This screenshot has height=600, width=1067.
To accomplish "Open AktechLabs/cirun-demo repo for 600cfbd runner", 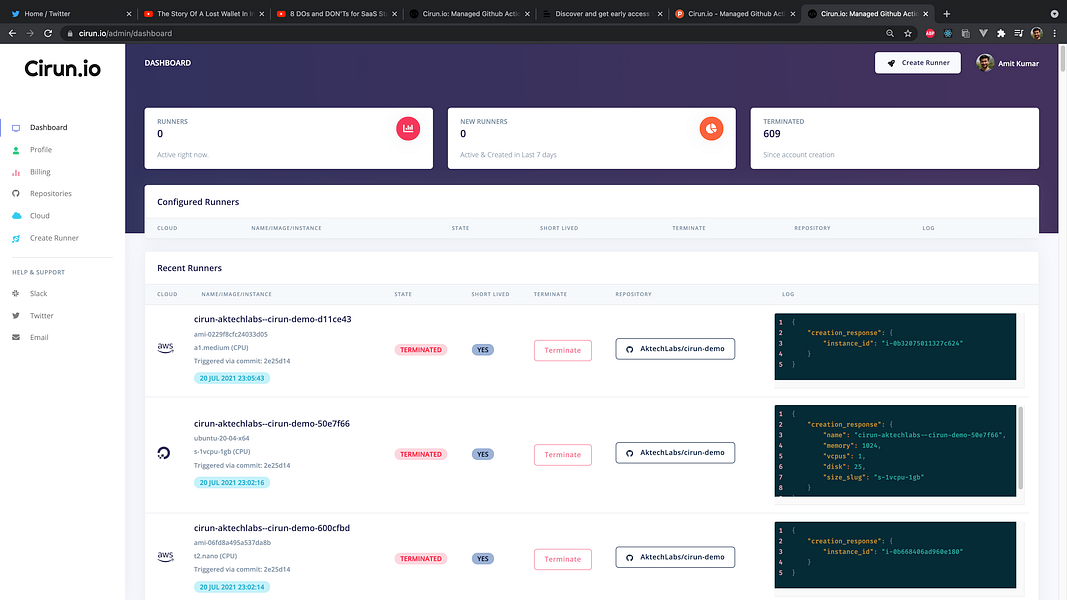I will (675, 557).
